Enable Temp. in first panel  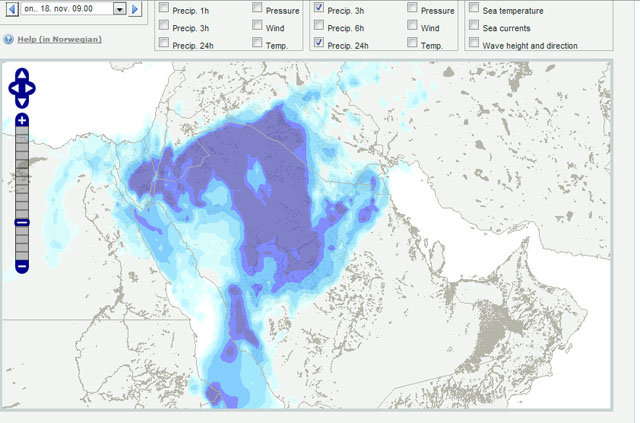pos(257,42)
